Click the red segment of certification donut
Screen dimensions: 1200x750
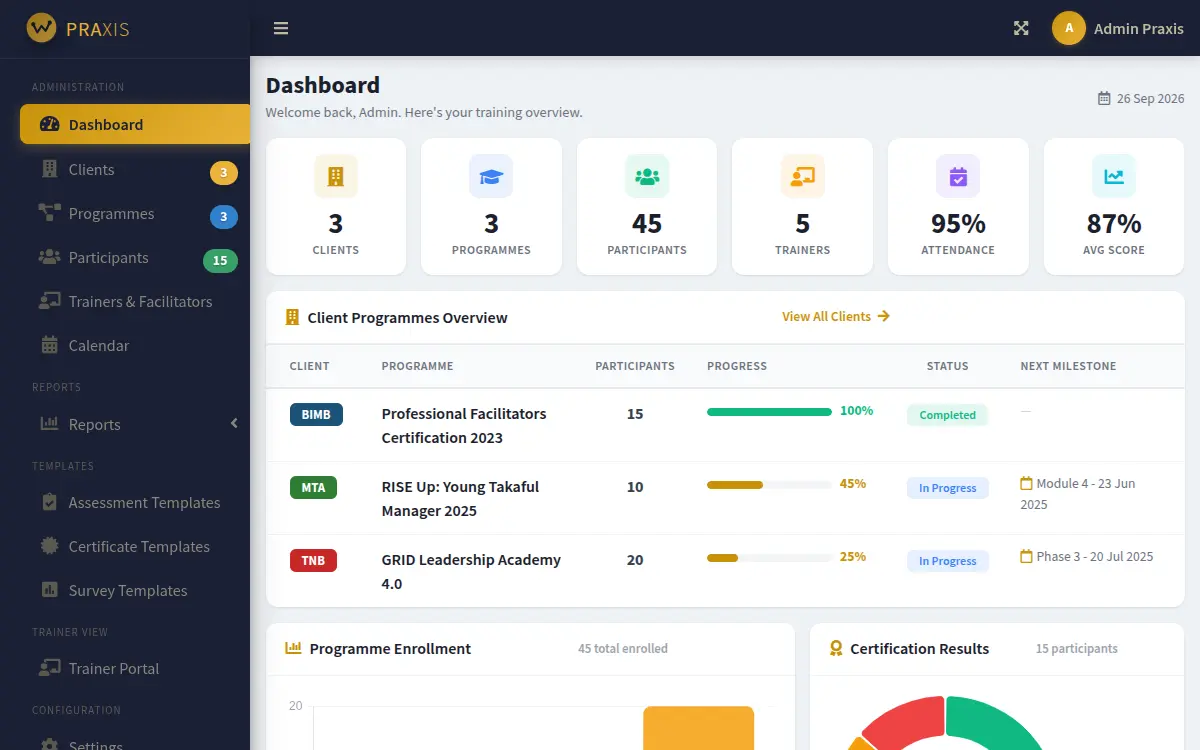908,720
